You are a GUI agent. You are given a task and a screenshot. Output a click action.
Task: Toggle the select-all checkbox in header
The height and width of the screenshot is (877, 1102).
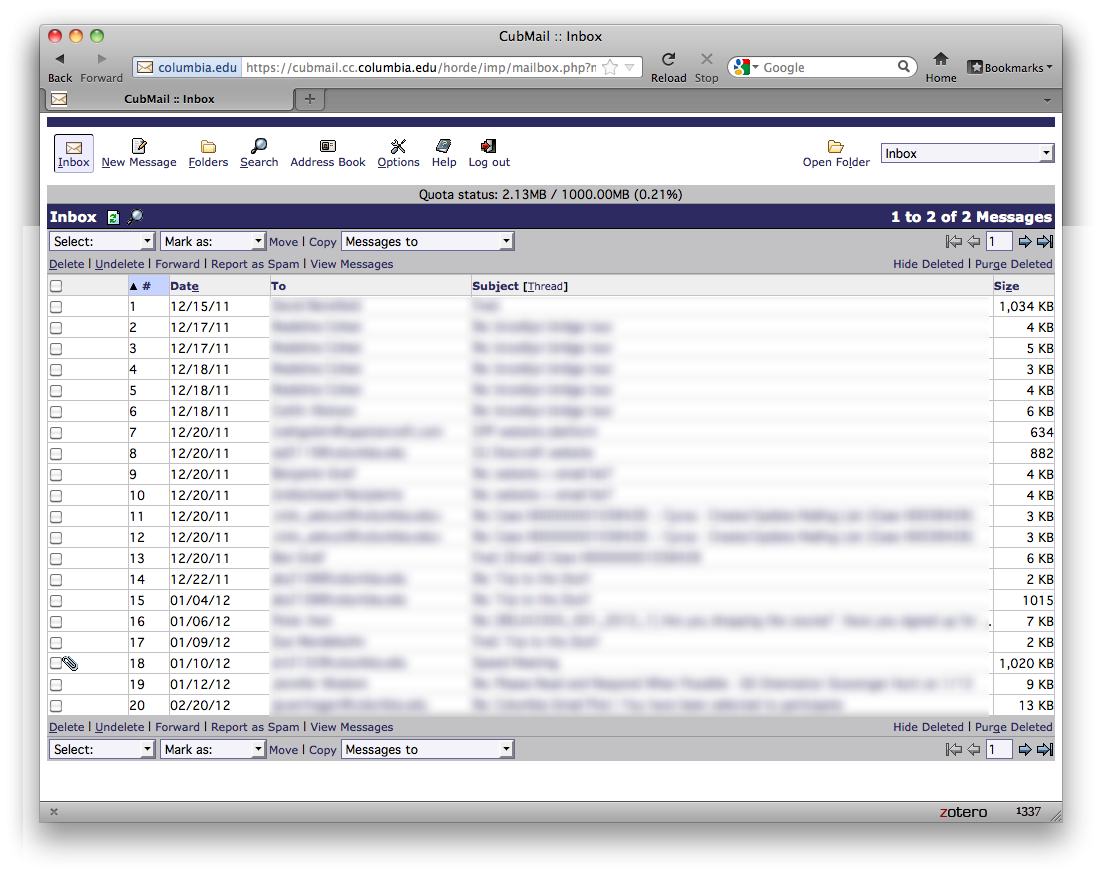pos(56,286)
